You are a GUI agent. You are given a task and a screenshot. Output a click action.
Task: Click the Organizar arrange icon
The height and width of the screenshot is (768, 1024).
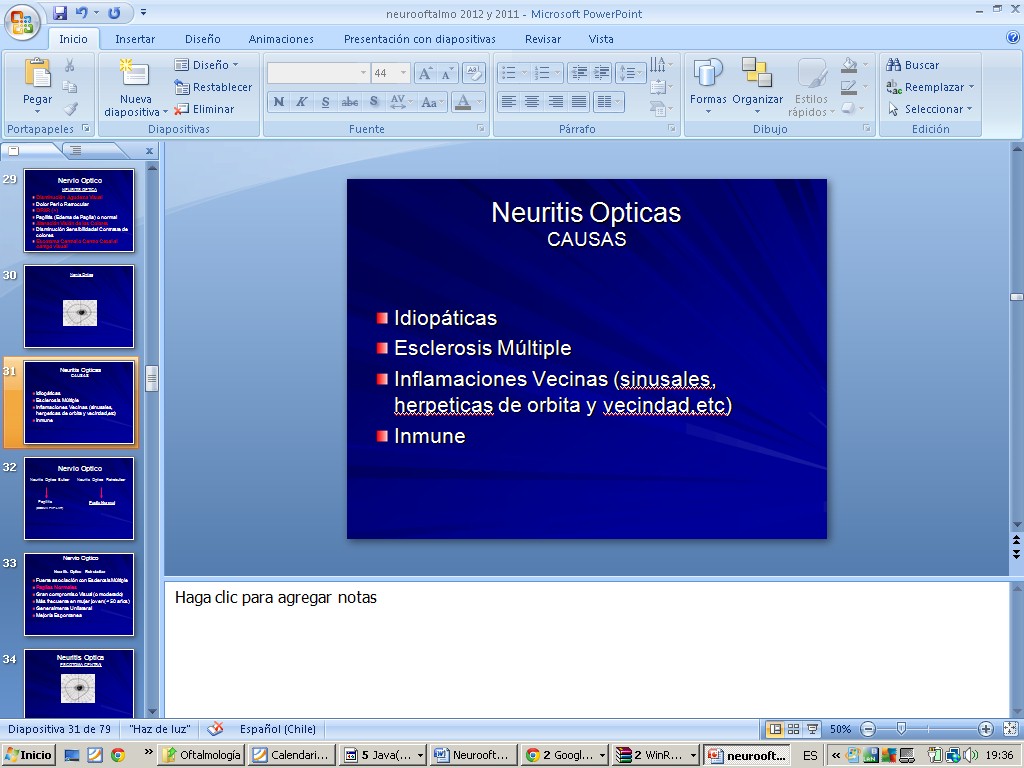point(757,75)
